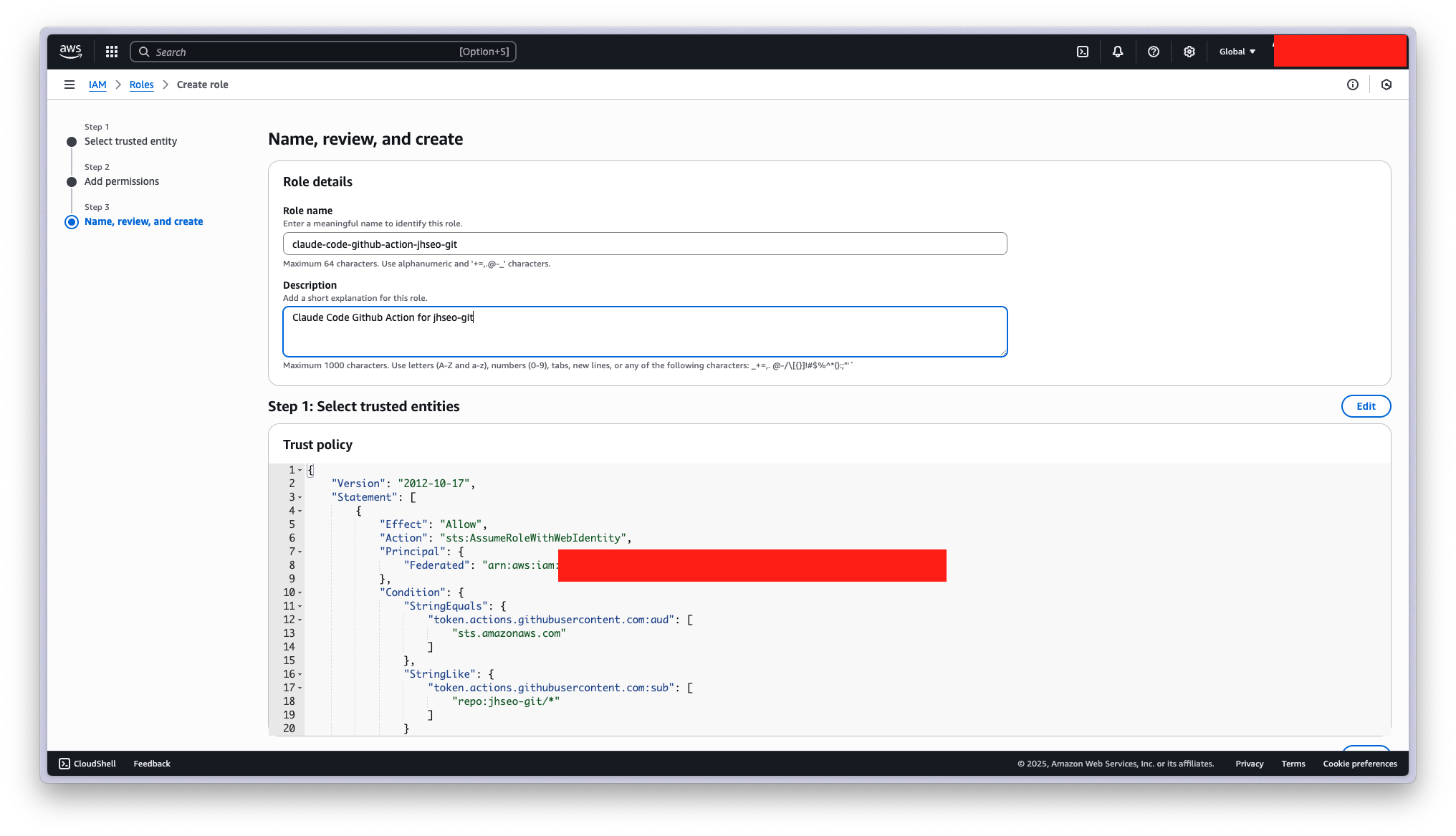Open the help question mark icon

tap(1154, 52)
